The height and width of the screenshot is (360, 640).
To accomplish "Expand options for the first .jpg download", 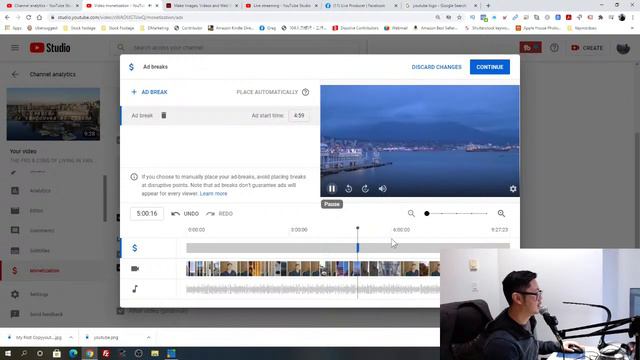I will click(x=71, y=338).
